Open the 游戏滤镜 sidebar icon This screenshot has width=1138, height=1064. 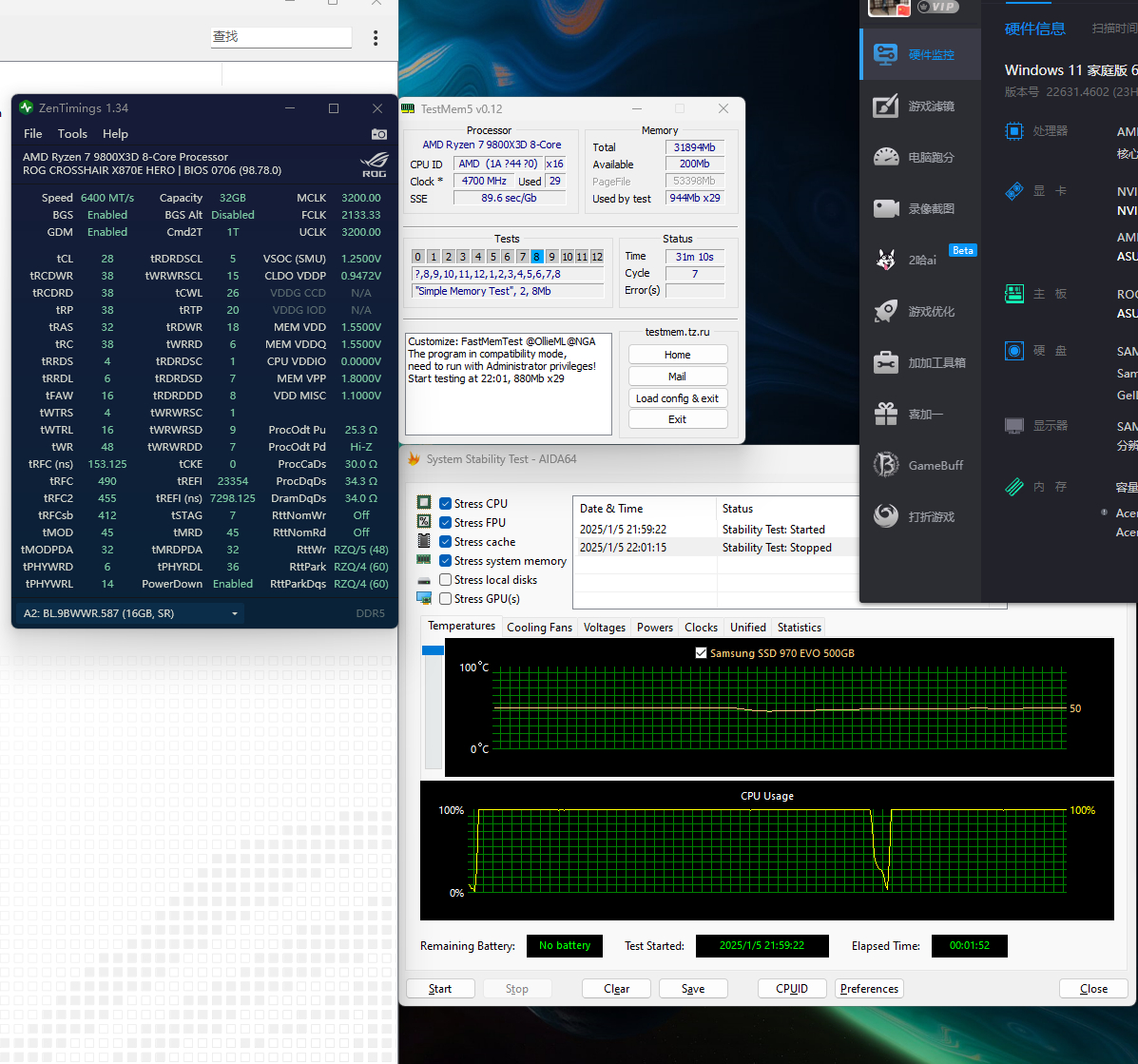[885, 106]
